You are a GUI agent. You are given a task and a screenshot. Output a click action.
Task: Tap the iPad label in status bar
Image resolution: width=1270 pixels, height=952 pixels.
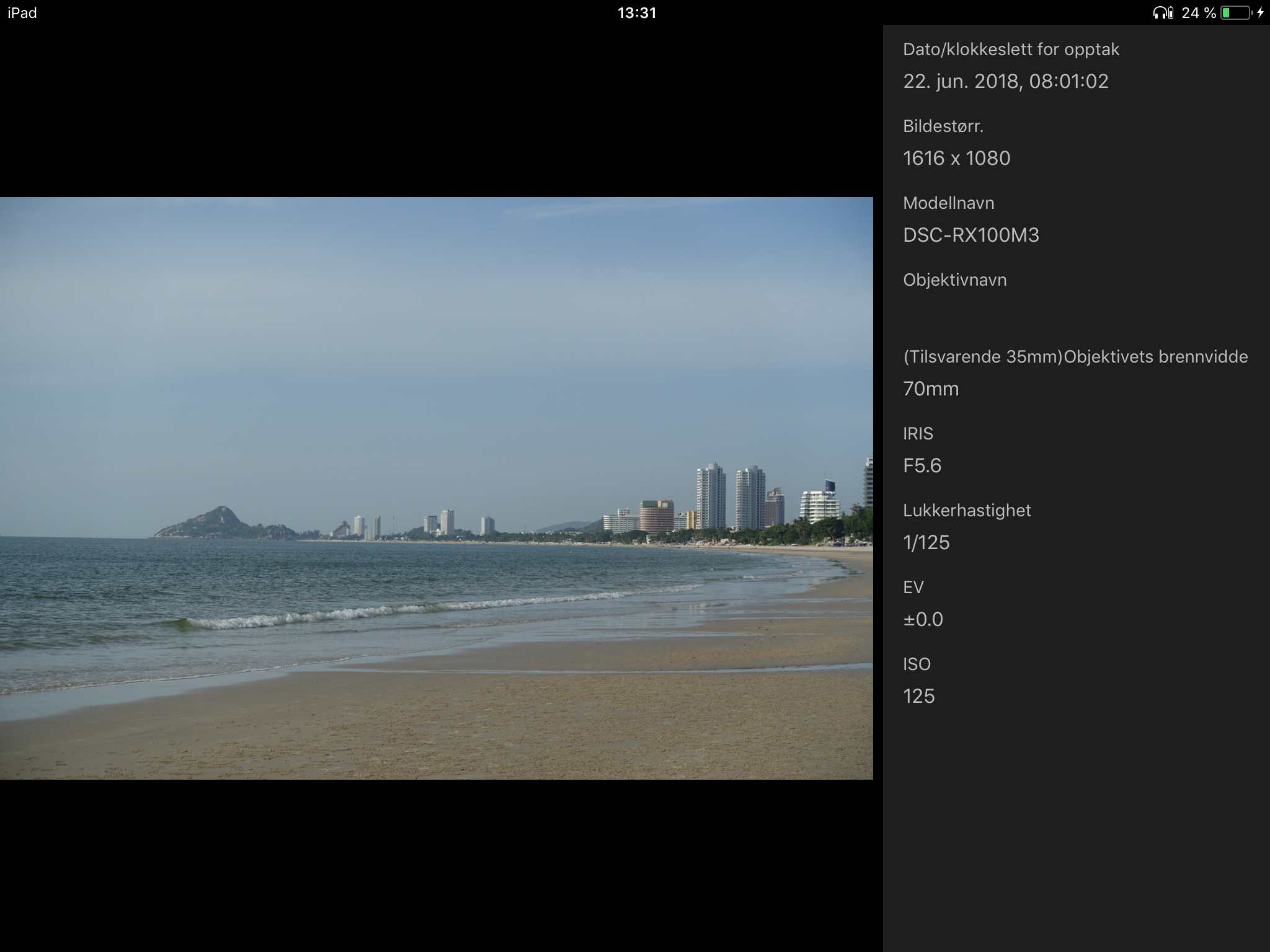pyautogui.click(x=22, y=13)
